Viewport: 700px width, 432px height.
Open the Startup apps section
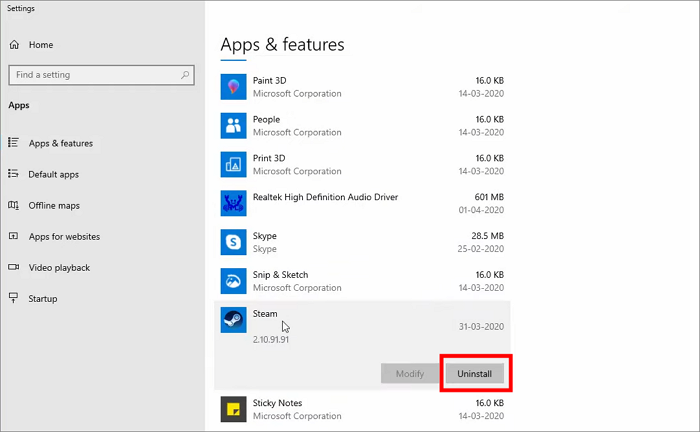point(43,299)
